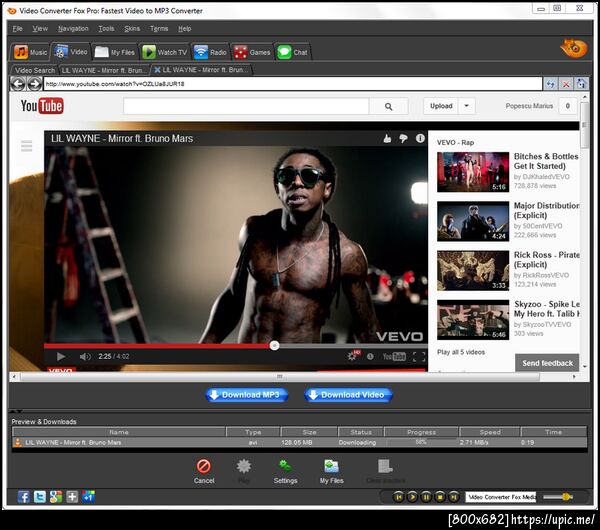Viewport: 600px width, 530px height.
Task: Click Play all 5 videos link
Action: (x=461, y=352)
